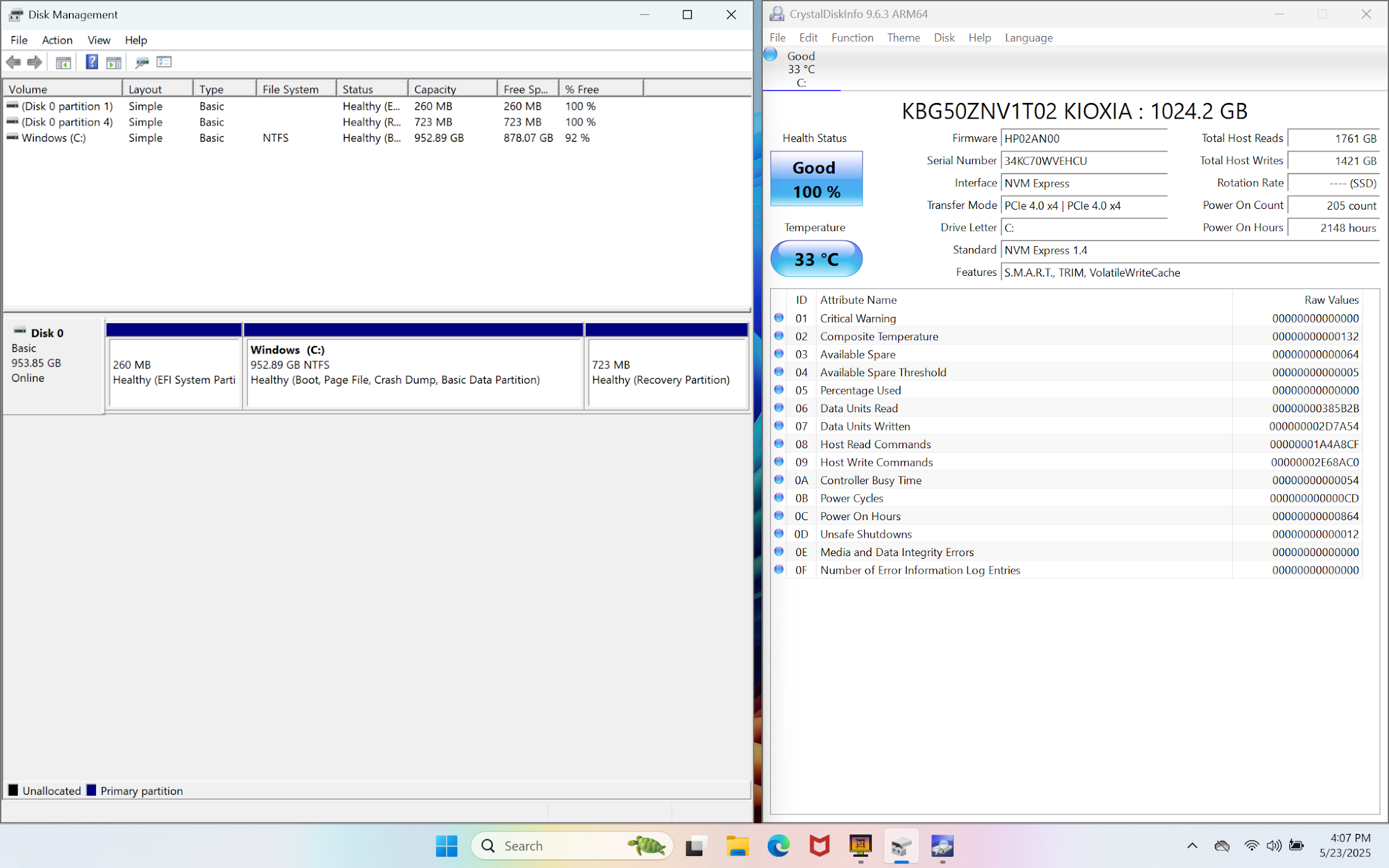The height and width of the screenshot is (868, 1389).
Task: Select (Disk 0 partition 4) volume row
Action: click(x=376, y=122)
